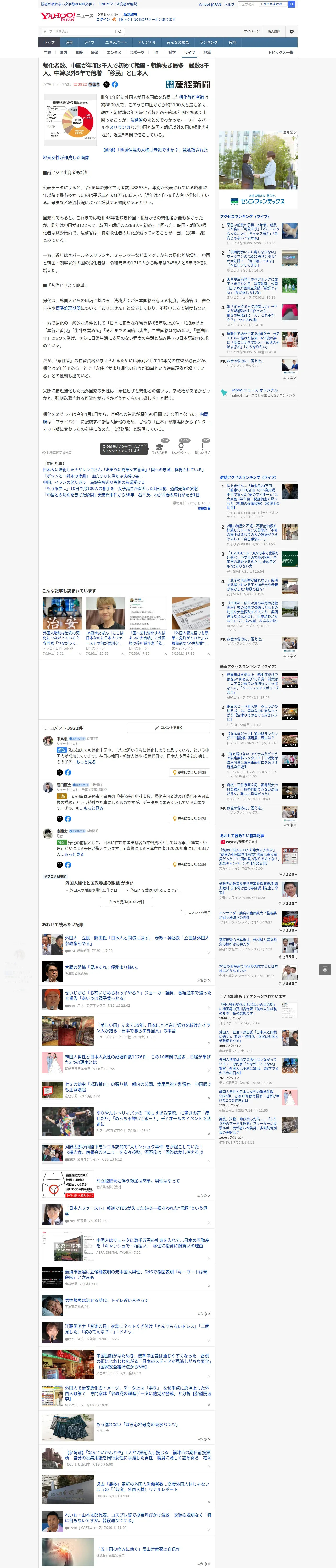336x1568 pixels.
Task: Share 中島恵's comment on Facebook
Action: [x=68, y=773]
